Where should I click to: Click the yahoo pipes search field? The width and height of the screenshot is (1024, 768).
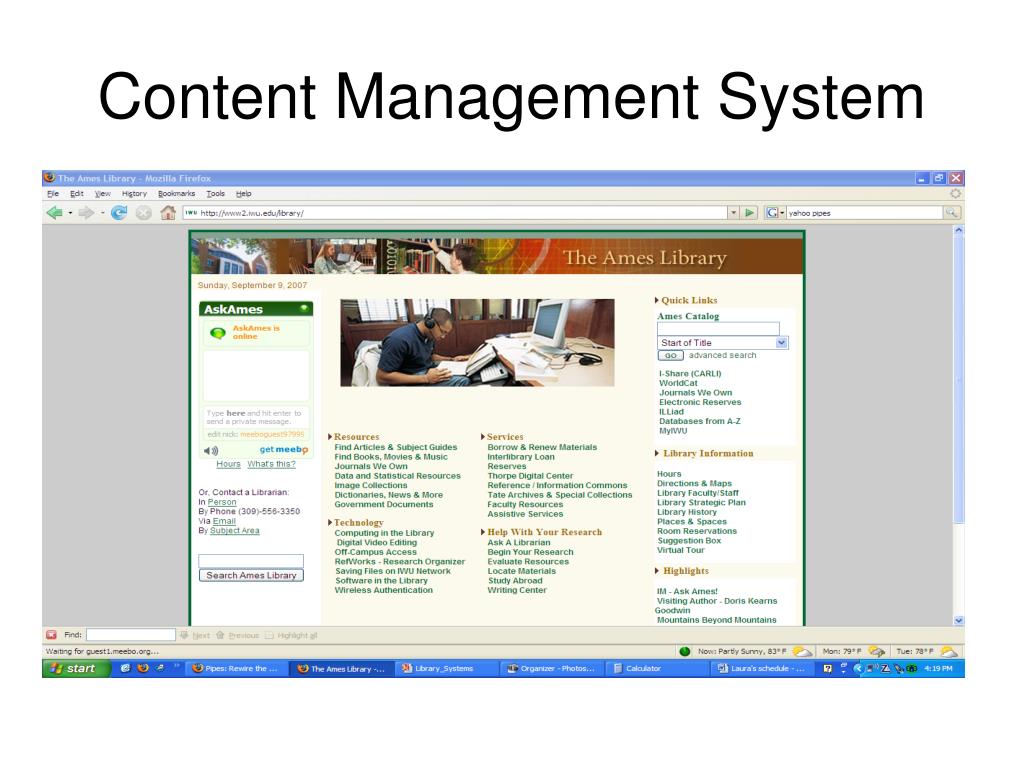tap(863, 213)
